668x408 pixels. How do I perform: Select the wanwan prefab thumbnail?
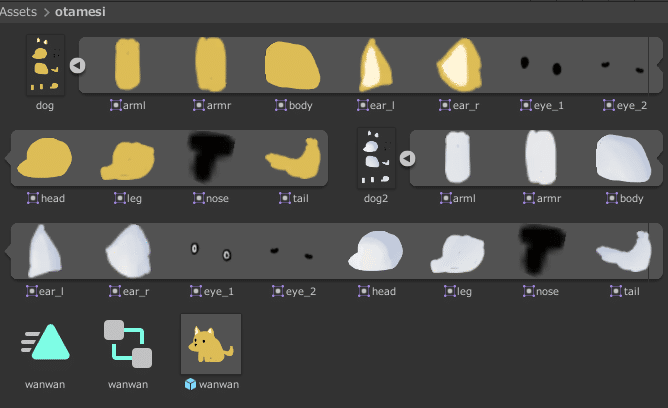tap(211, 344)
